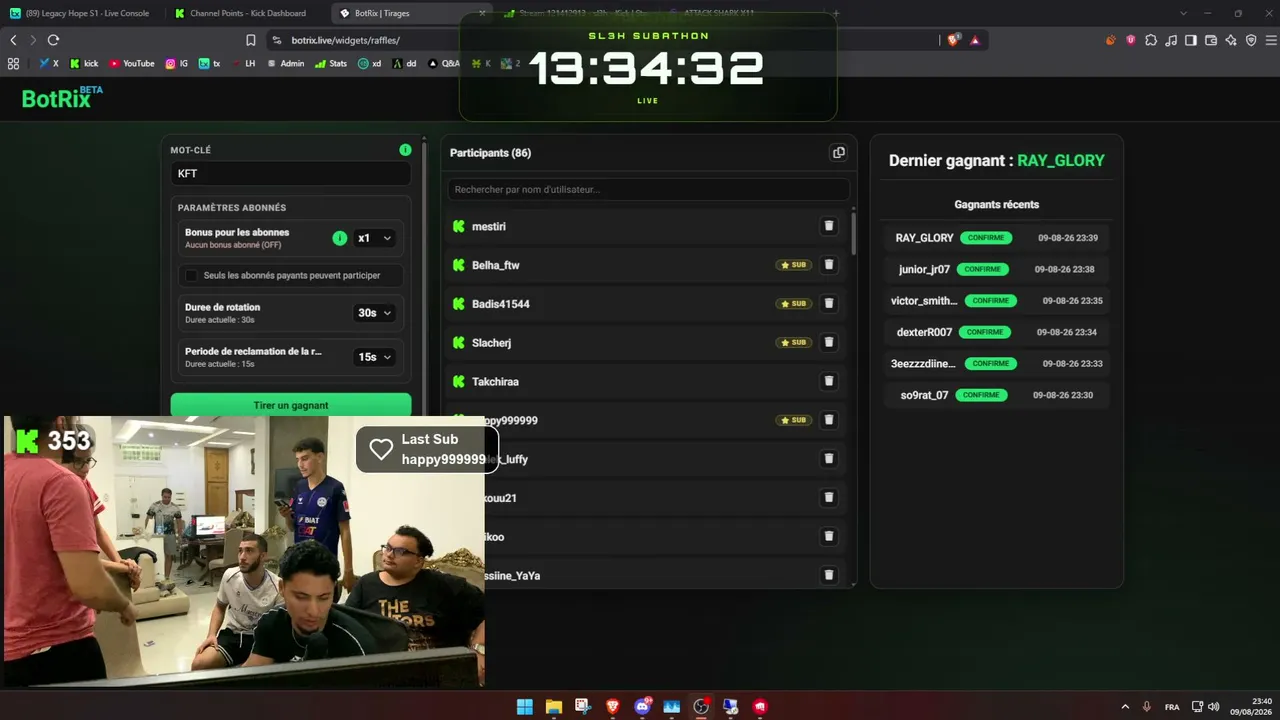Open the Windows Start menu
This screenshot has width=1280, height=720.
(x=525, y=706)
